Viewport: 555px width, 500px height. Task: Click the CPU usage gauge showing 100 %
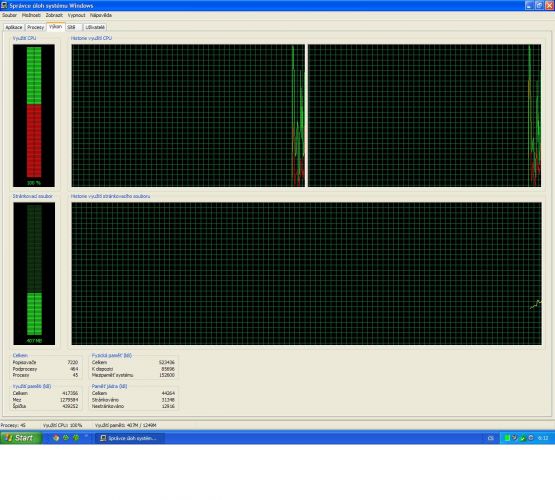pos(34,115)
